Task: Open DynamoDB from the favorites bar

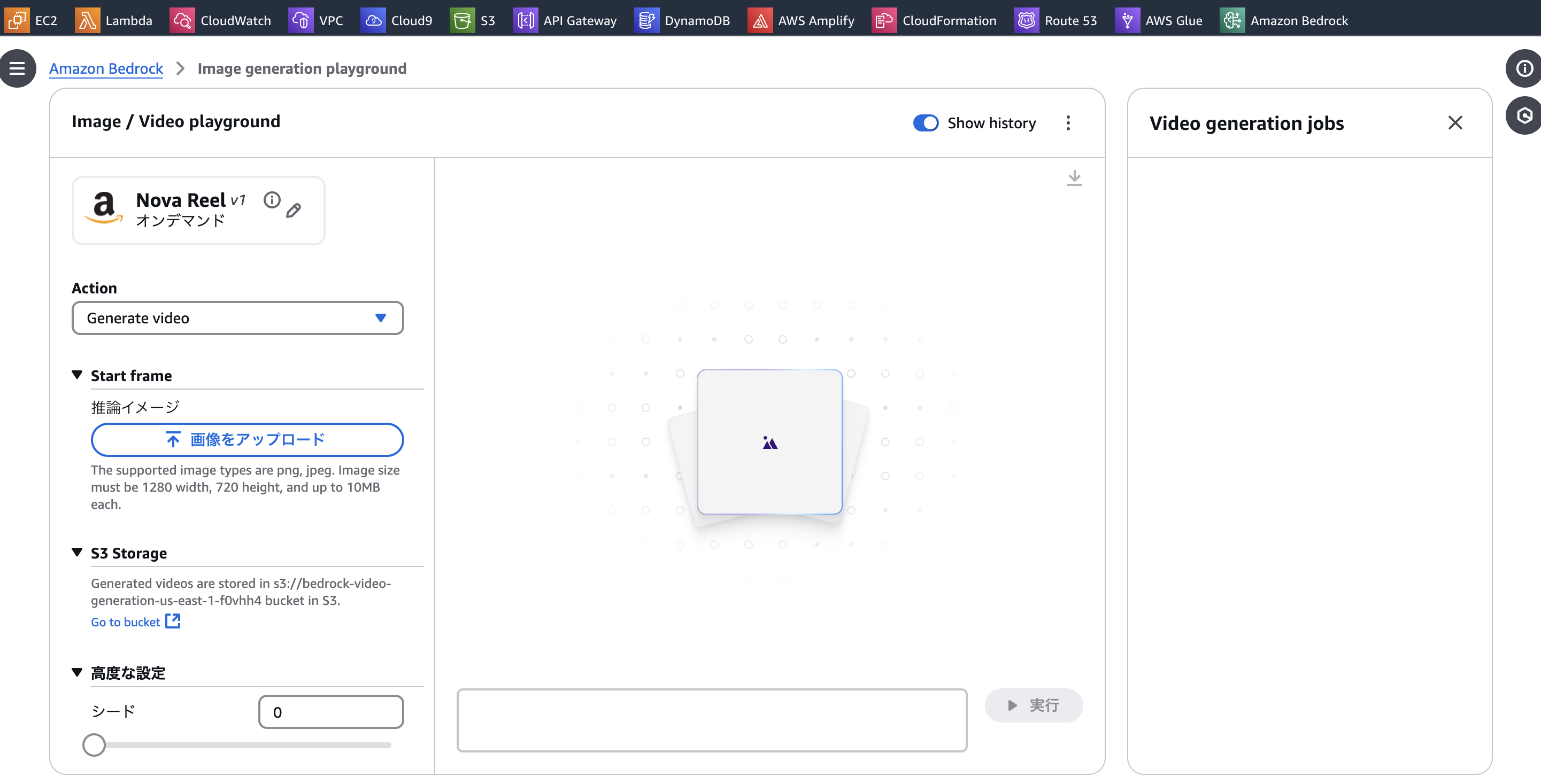Action: point(682,20)
